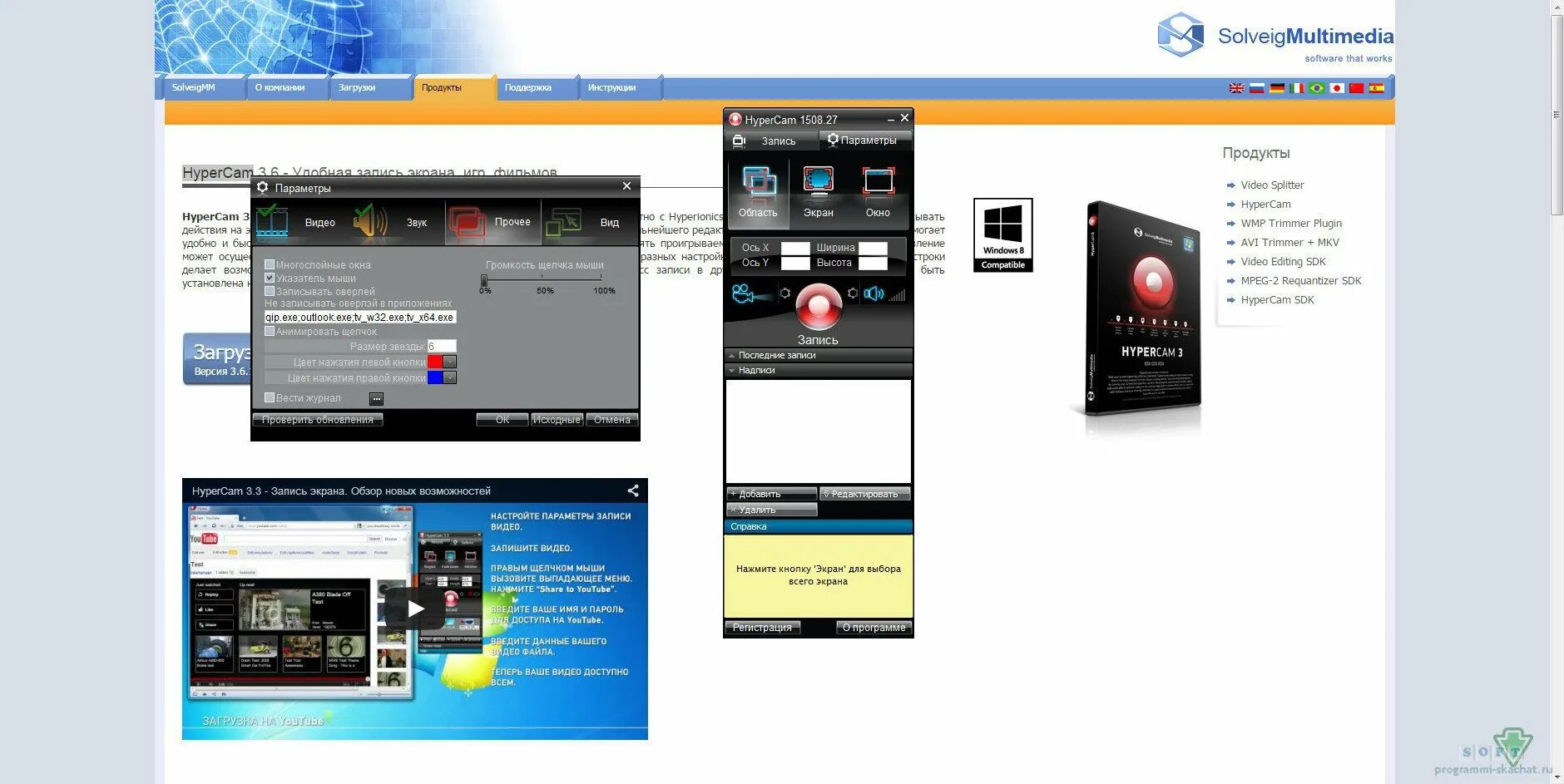Switch site language to English flag

coord(1237,88)
